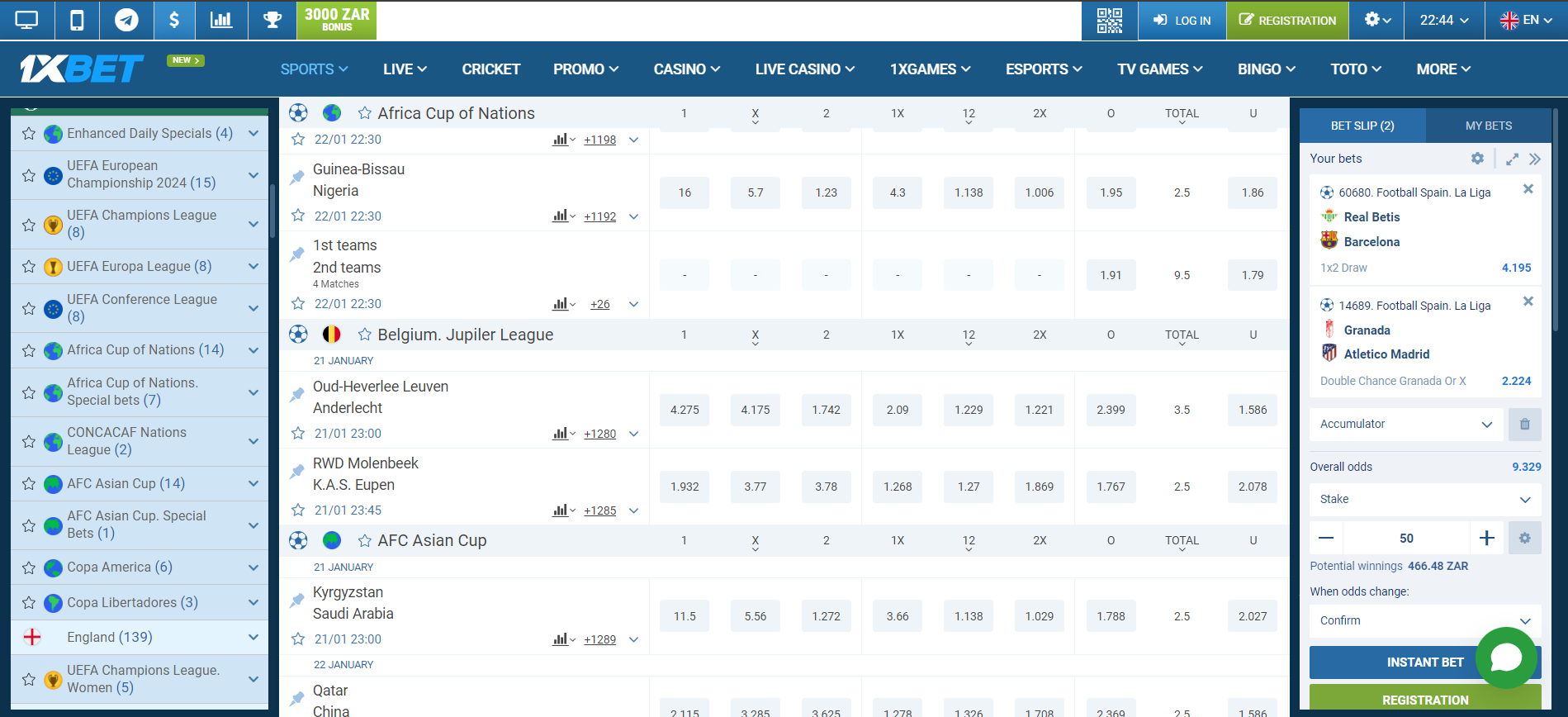Switch to MY BETS tab
Image resolution: width=1568 pixels, height=717 pixels.
point(1489,126)
